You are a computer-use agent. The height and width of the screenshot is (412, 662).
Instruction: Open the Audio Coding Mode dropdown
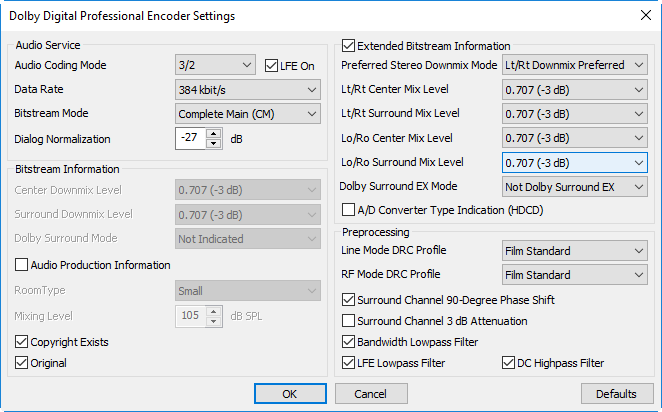[215, 65]
